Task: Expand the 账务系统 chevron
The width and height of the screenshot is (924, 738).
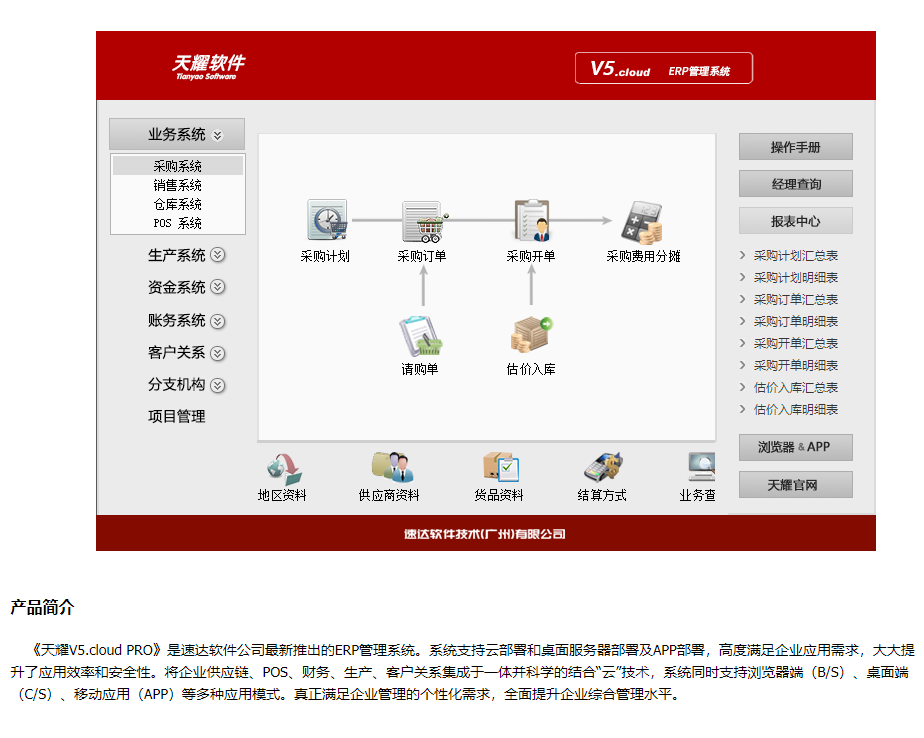Action: (x=218, y=321)
